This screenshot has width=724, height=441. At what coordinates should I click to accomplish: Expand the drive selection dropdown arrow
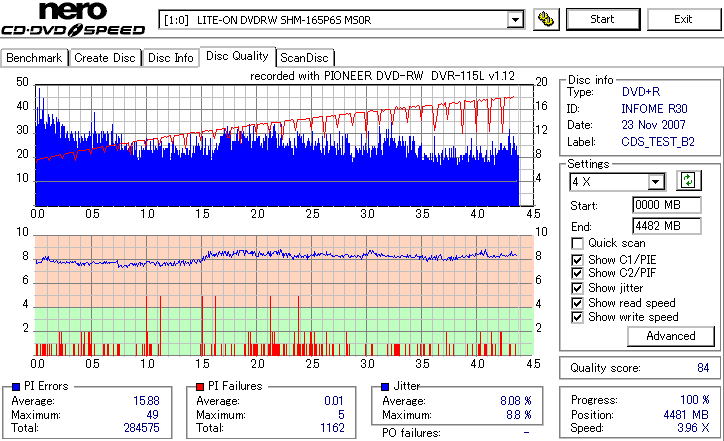[x=515, y=20]
